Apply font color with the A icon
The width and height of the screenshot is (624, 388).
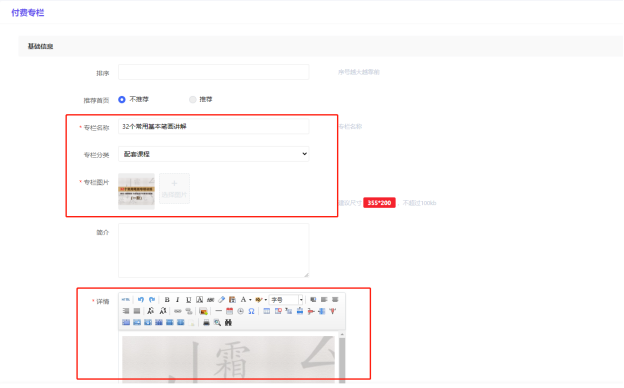(x=243, y=300)
